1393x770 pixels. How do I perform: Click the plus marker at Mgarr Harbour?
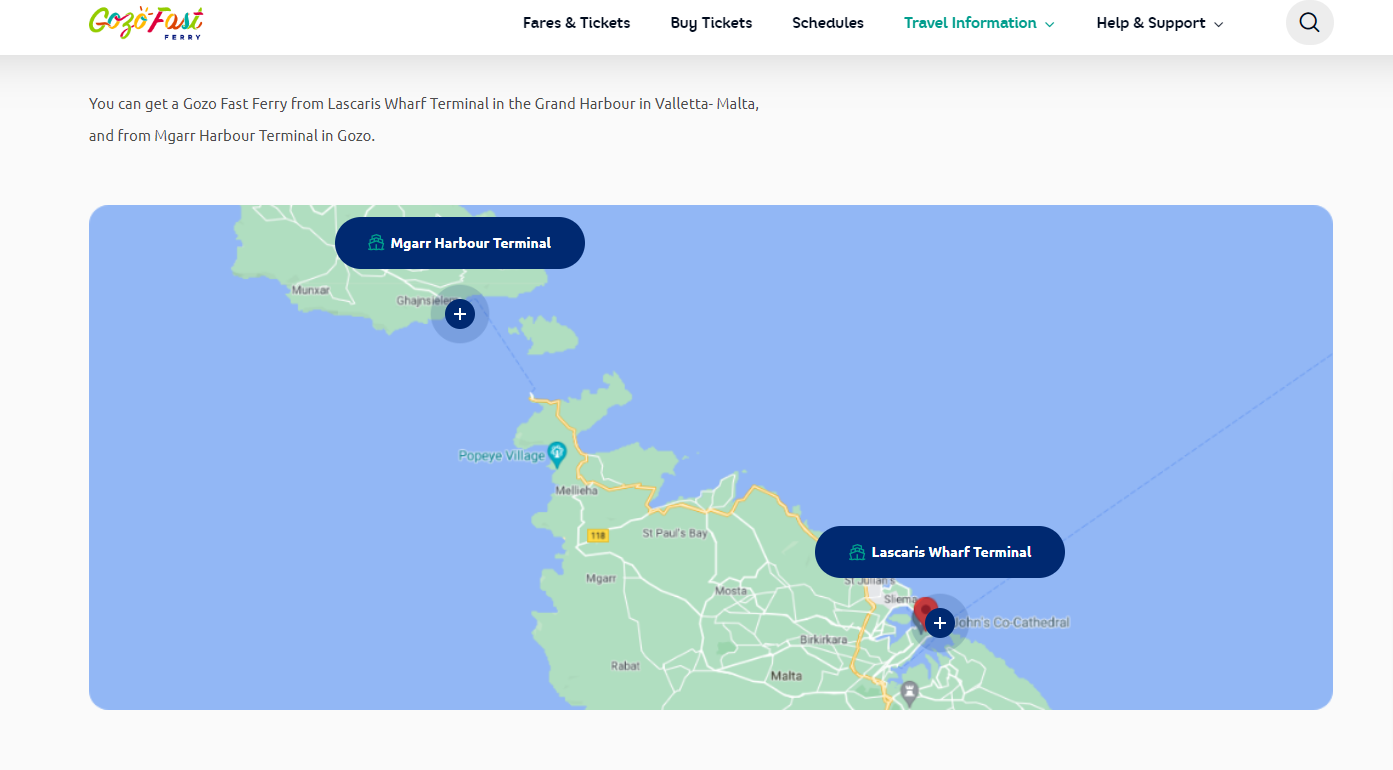[459, 314]
